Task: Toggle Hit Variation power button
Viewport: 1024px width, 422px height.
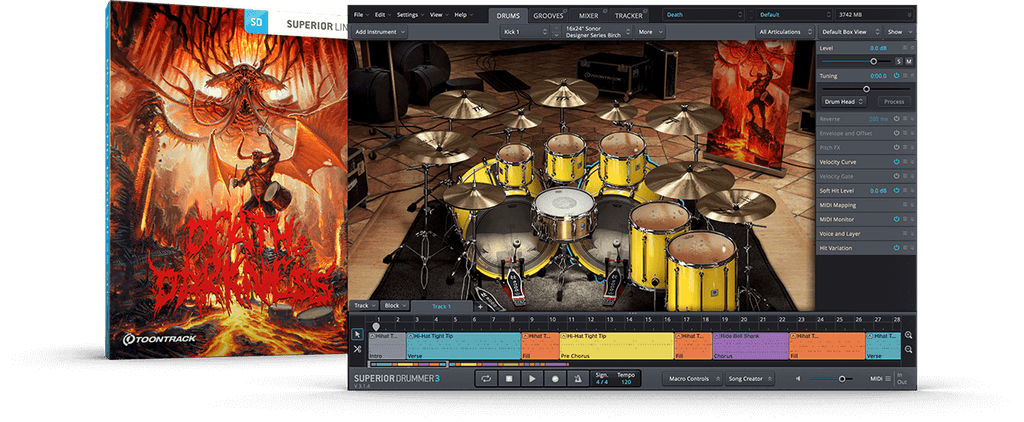Action: click(x=897, y=248)
